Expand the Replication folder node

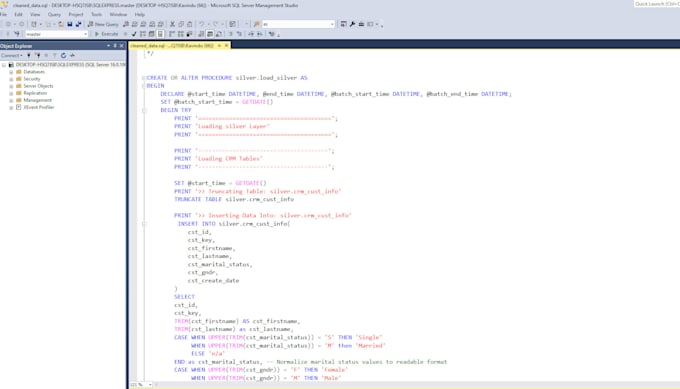point(11,93)
